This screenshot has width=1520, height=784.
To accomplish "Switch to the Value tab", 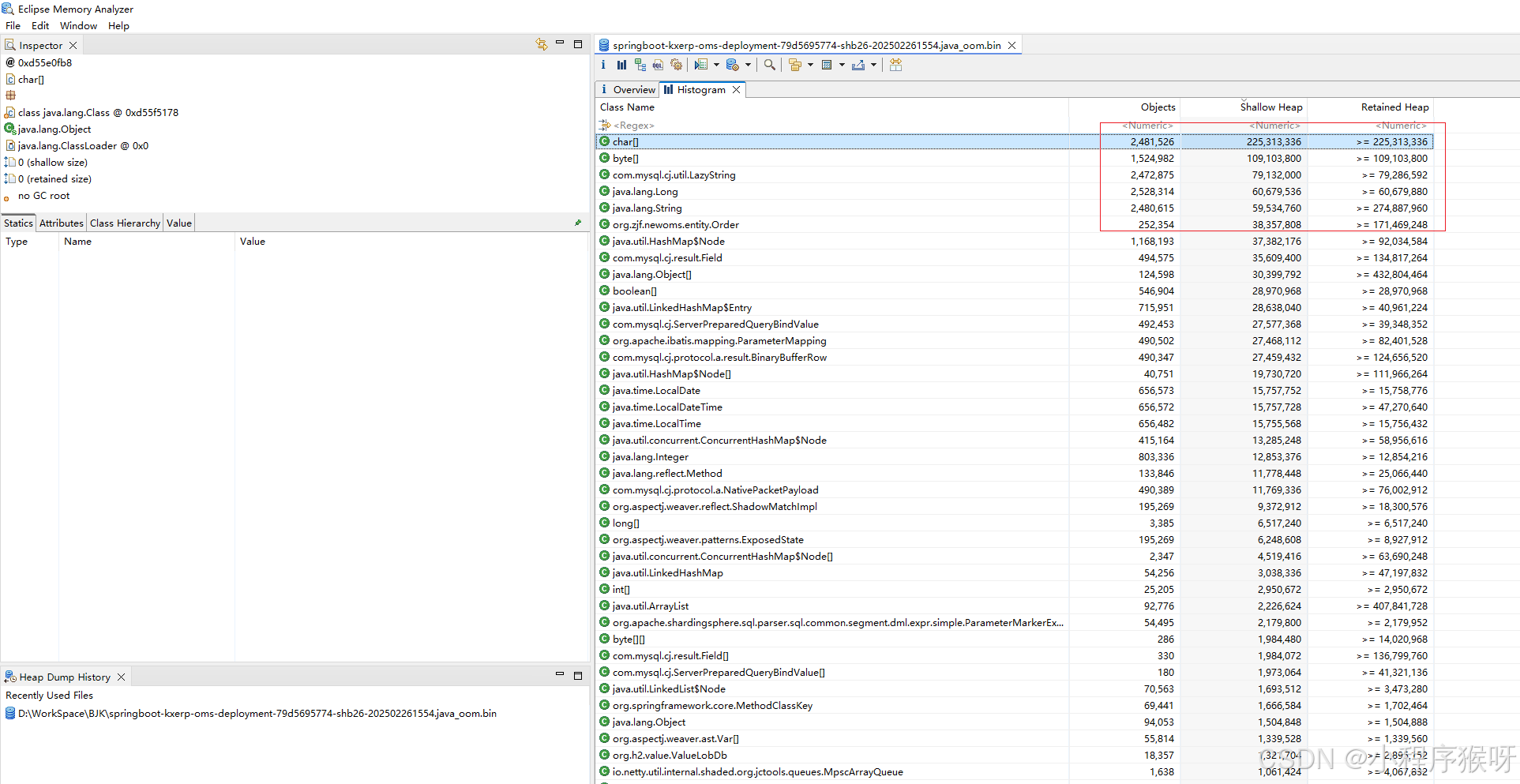I will pyautogui.click(x=179, y=223).
